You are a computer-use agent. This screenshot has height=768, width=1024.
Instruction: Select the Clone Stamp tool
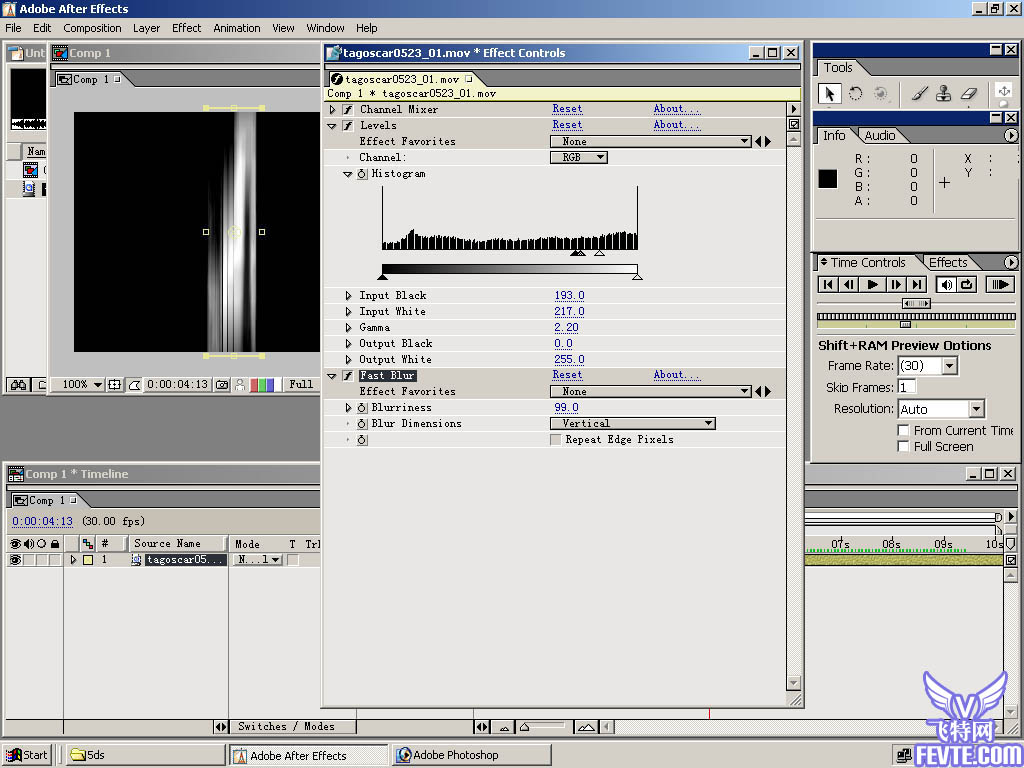[944, 94]
